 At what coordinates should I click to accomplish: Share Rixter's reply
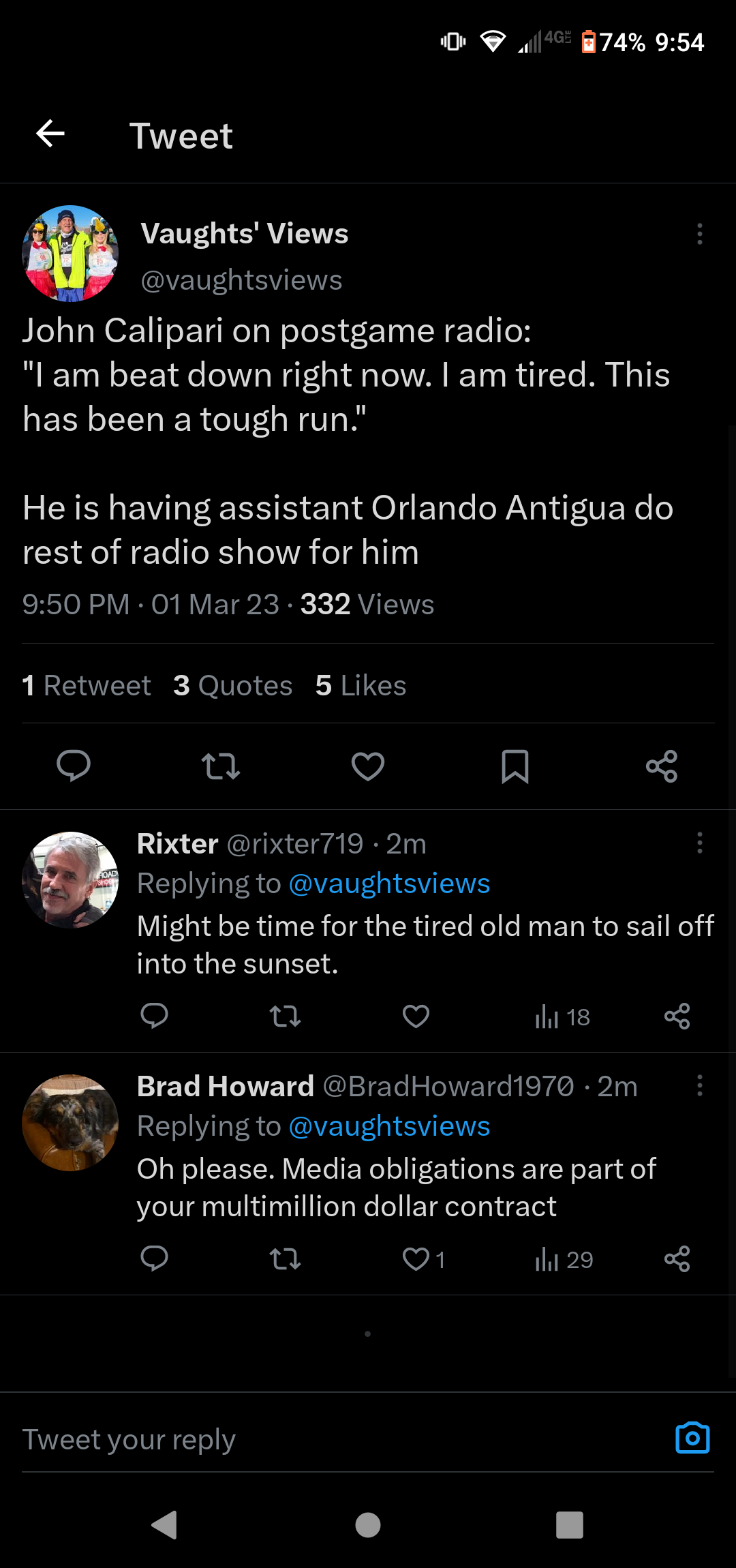coord(677,1016)
